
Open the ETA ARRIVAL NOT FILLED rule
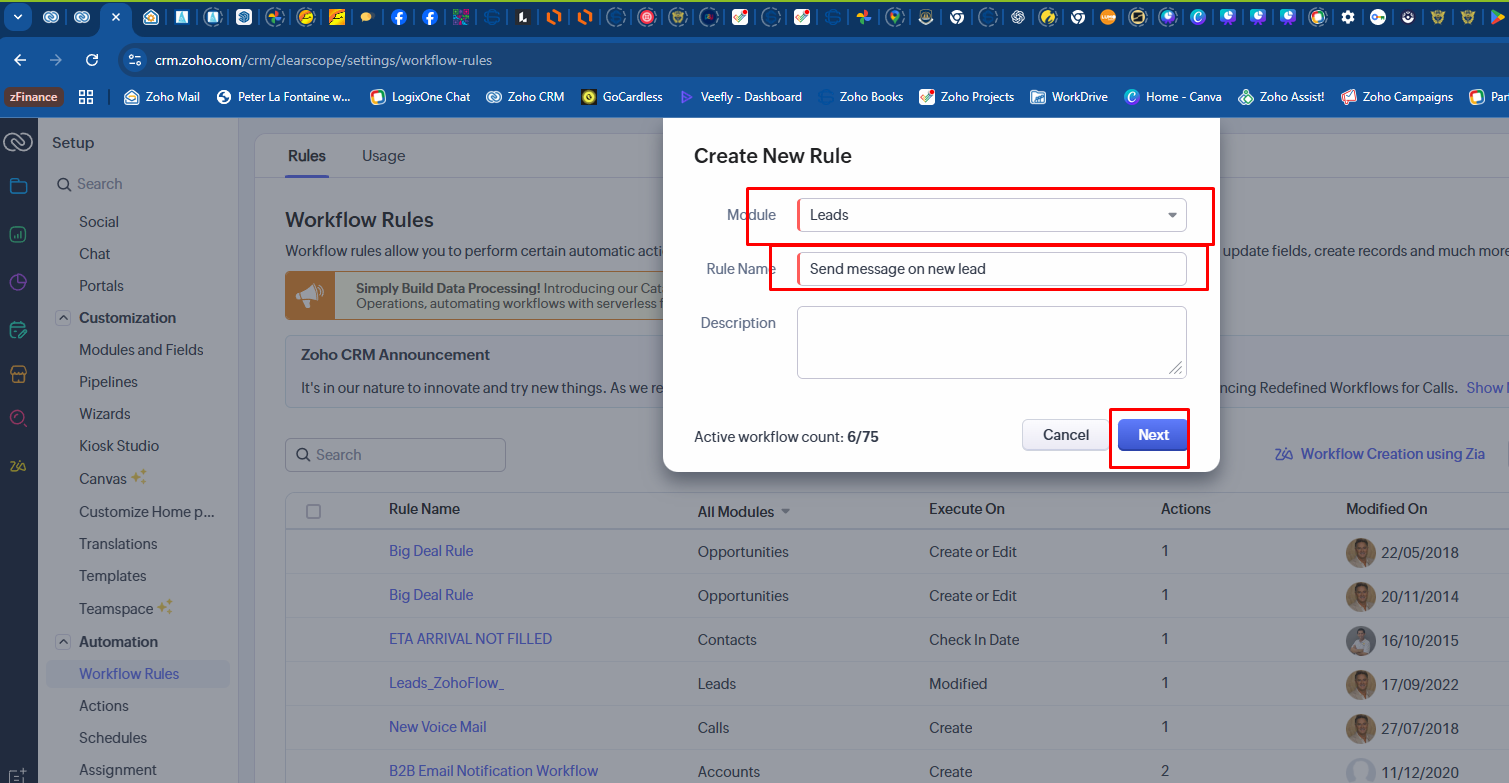tap(470, 639)
